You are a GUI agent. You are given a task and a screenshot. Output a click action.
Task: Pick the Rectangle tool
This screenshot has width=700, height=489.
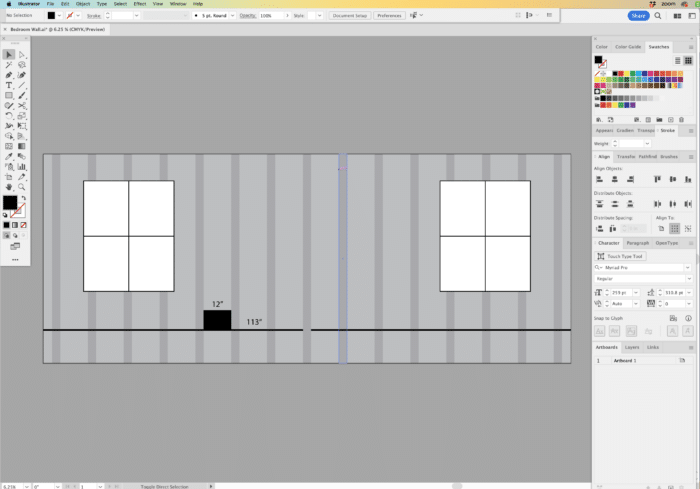(8, 95)
